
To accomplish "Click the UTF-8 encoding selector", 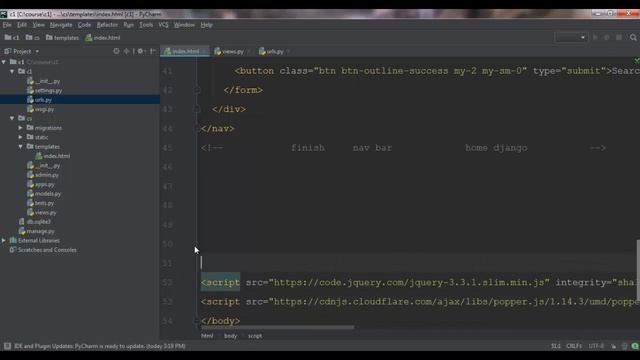I will coord(596,346).
